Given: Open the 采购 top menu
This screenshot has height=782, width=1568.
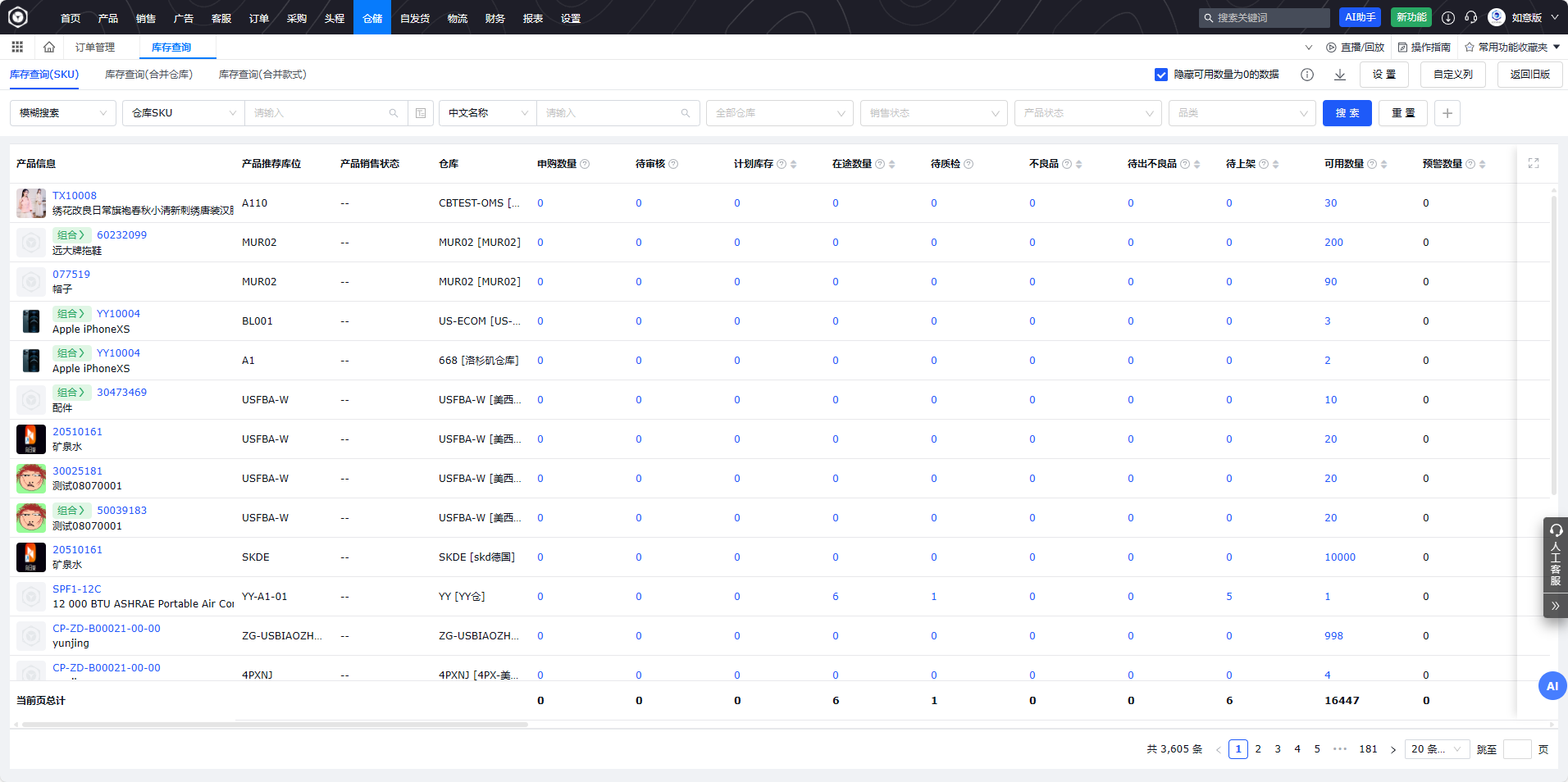Looking at the screenshot, I should pos(297,17).
